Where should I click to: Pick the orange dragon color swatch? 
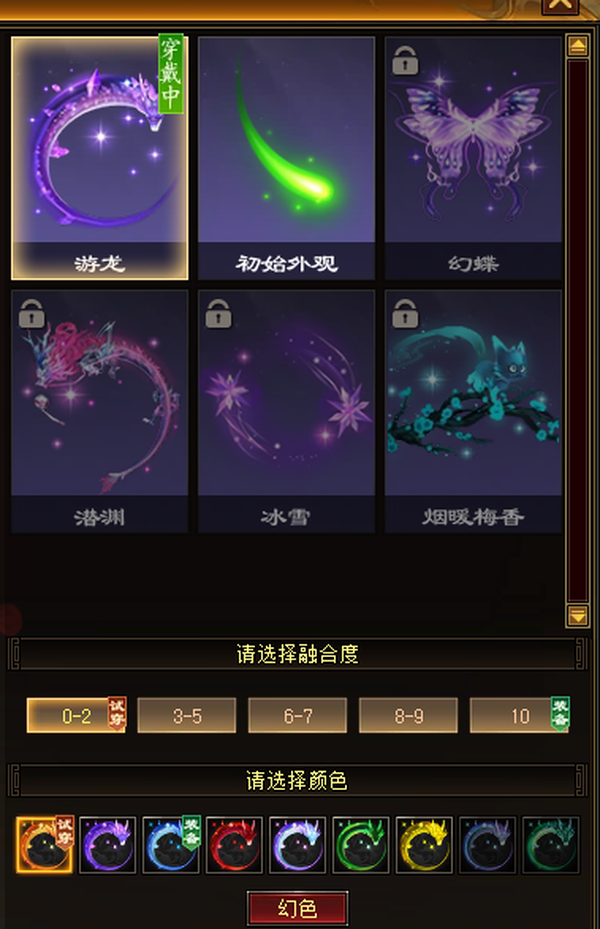point(44,845)
